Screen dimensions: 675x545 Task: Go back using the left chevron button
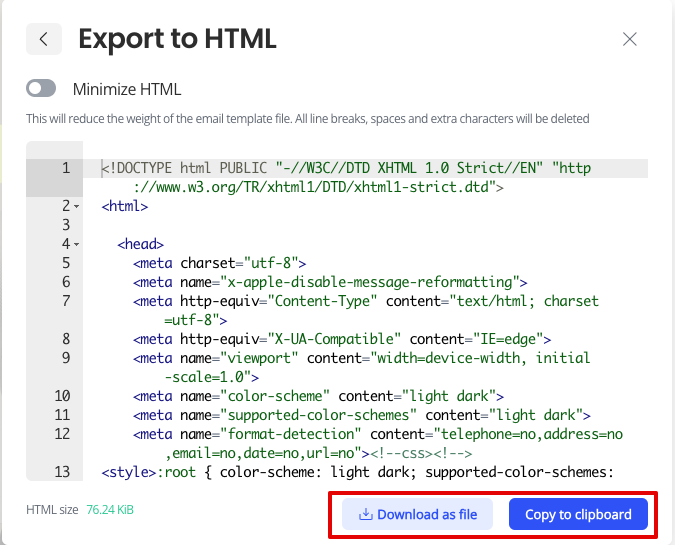(x=43, y=39)
